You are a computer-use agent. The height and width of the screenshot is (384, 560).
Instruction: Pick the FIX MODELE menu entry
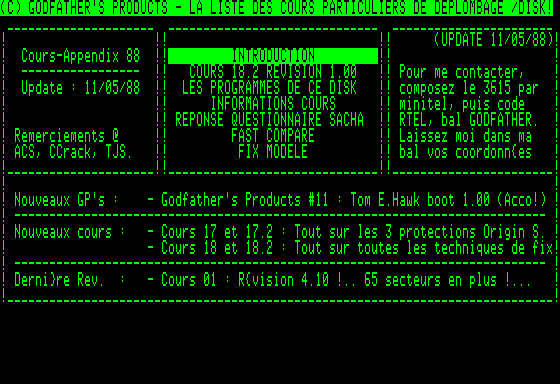point(273,152)
